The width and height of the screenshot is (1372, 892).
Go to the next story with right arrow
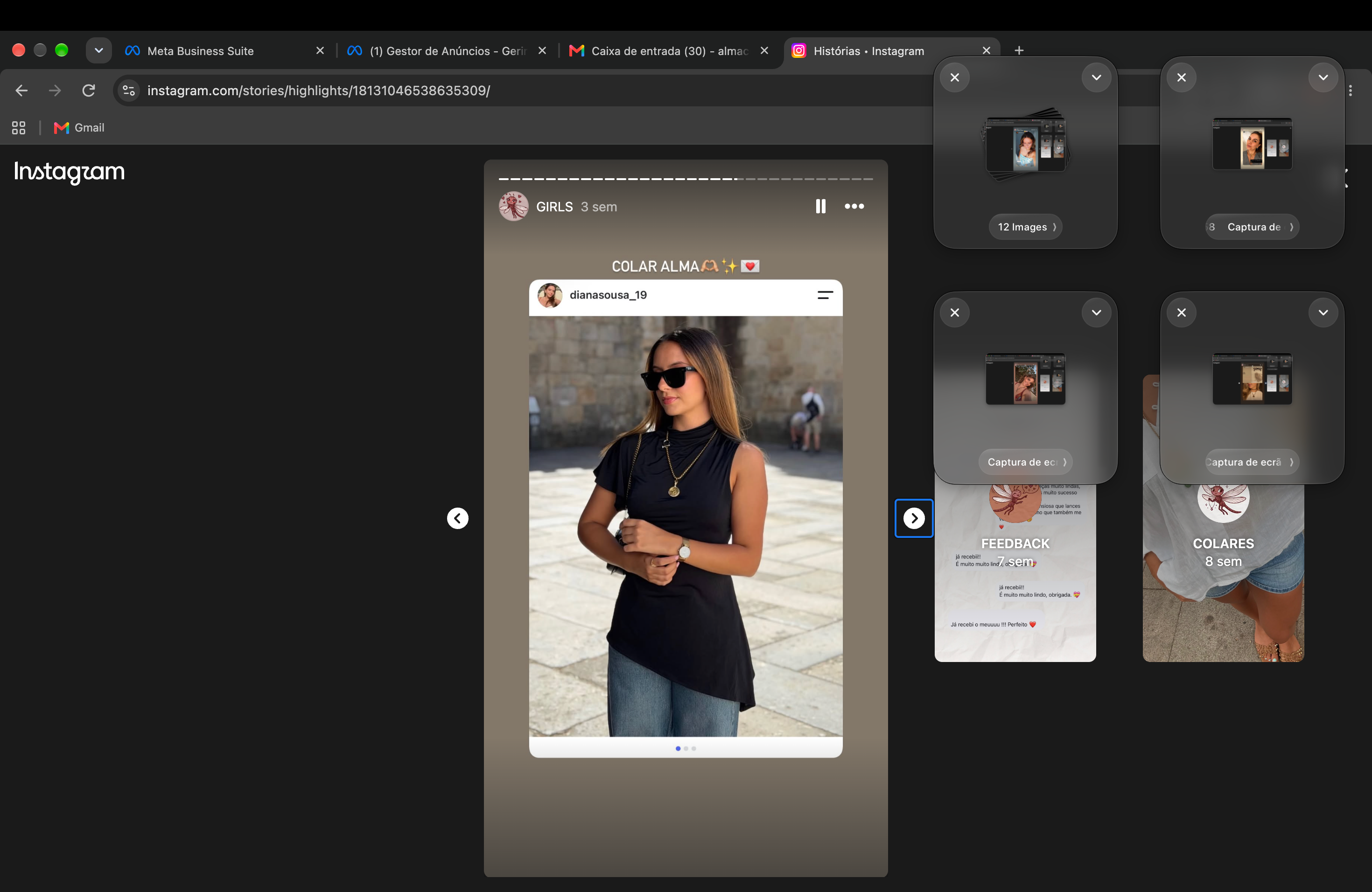914,518
